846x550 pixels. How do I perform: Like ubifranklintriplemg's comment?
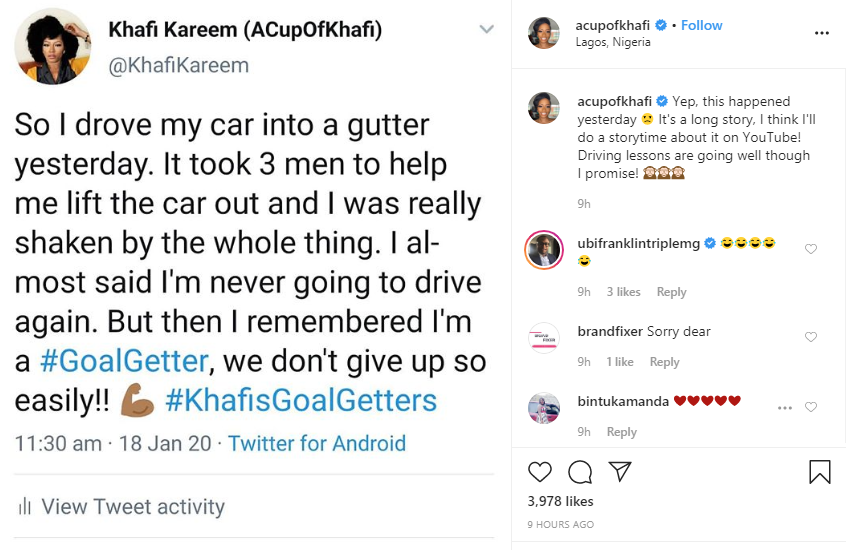tap(811, 249)
